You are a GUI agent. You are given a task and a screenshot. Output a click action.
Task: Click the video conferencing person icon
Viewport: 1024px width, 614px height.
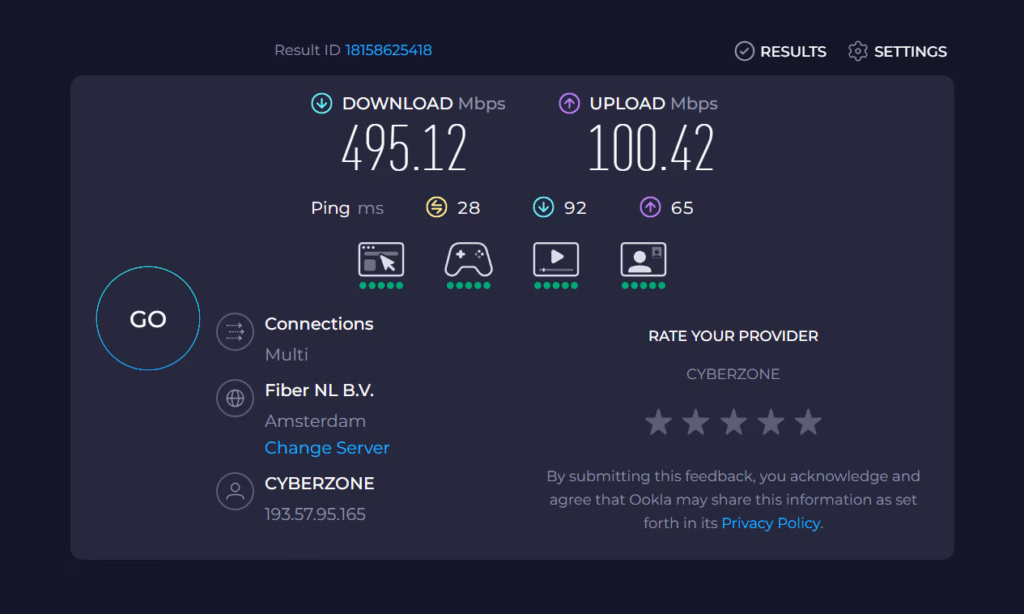(x=643, y=260)
